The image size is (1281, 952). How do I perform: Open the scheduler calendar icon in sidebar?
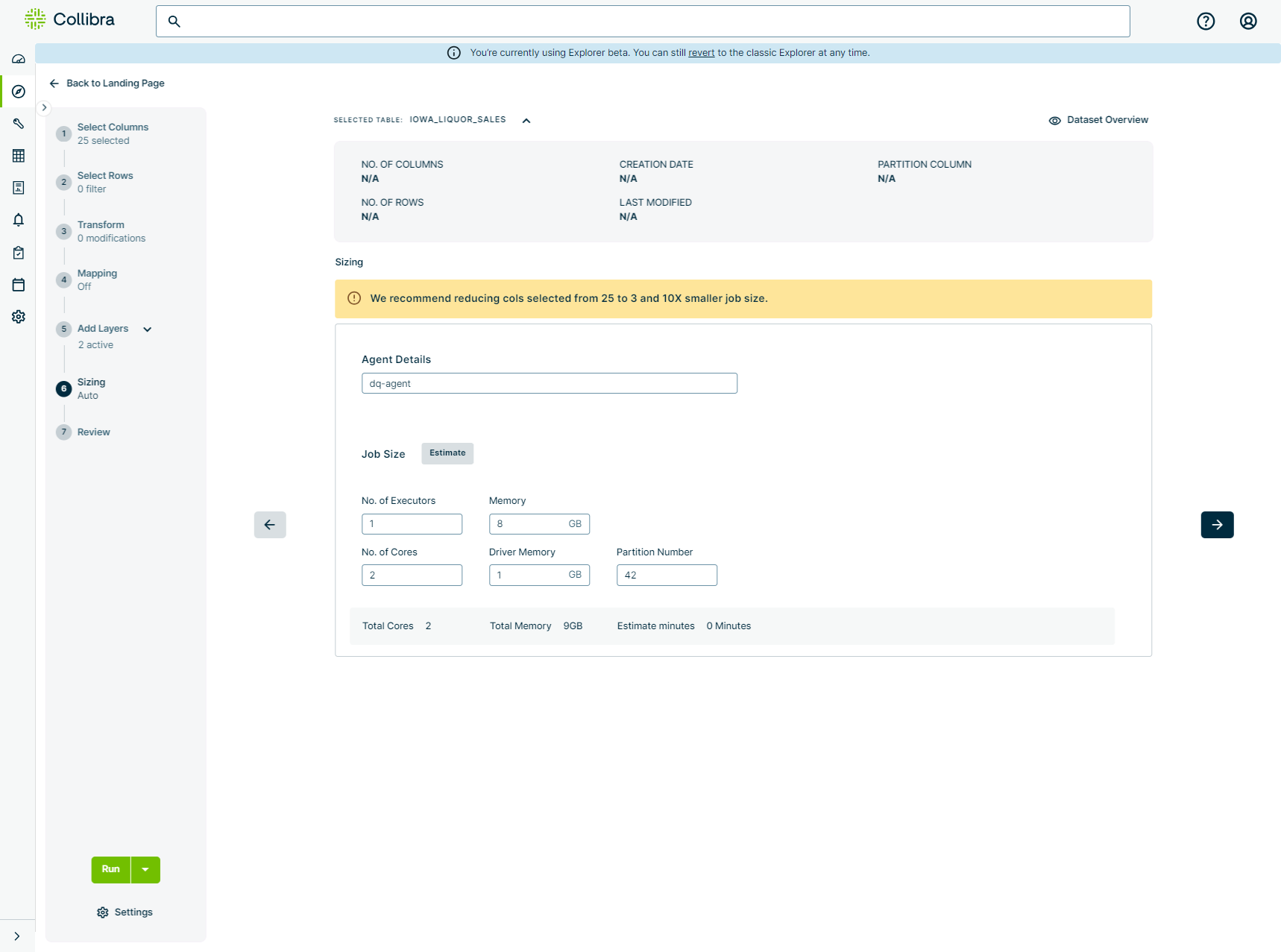[19, 285]
